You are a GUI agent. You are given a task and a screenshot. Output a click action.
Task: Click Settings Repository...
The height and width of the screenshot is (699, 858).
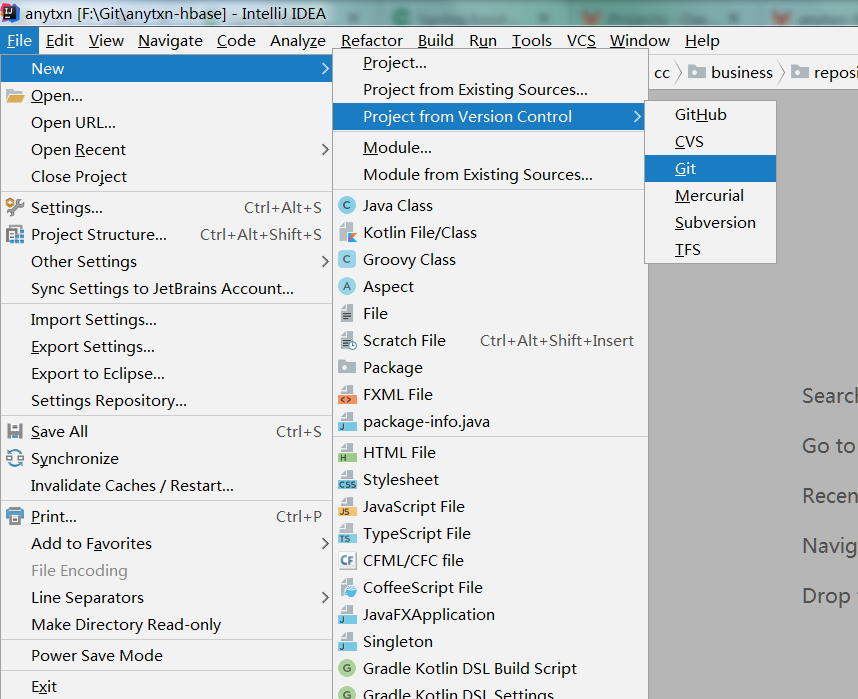[166, 401]
